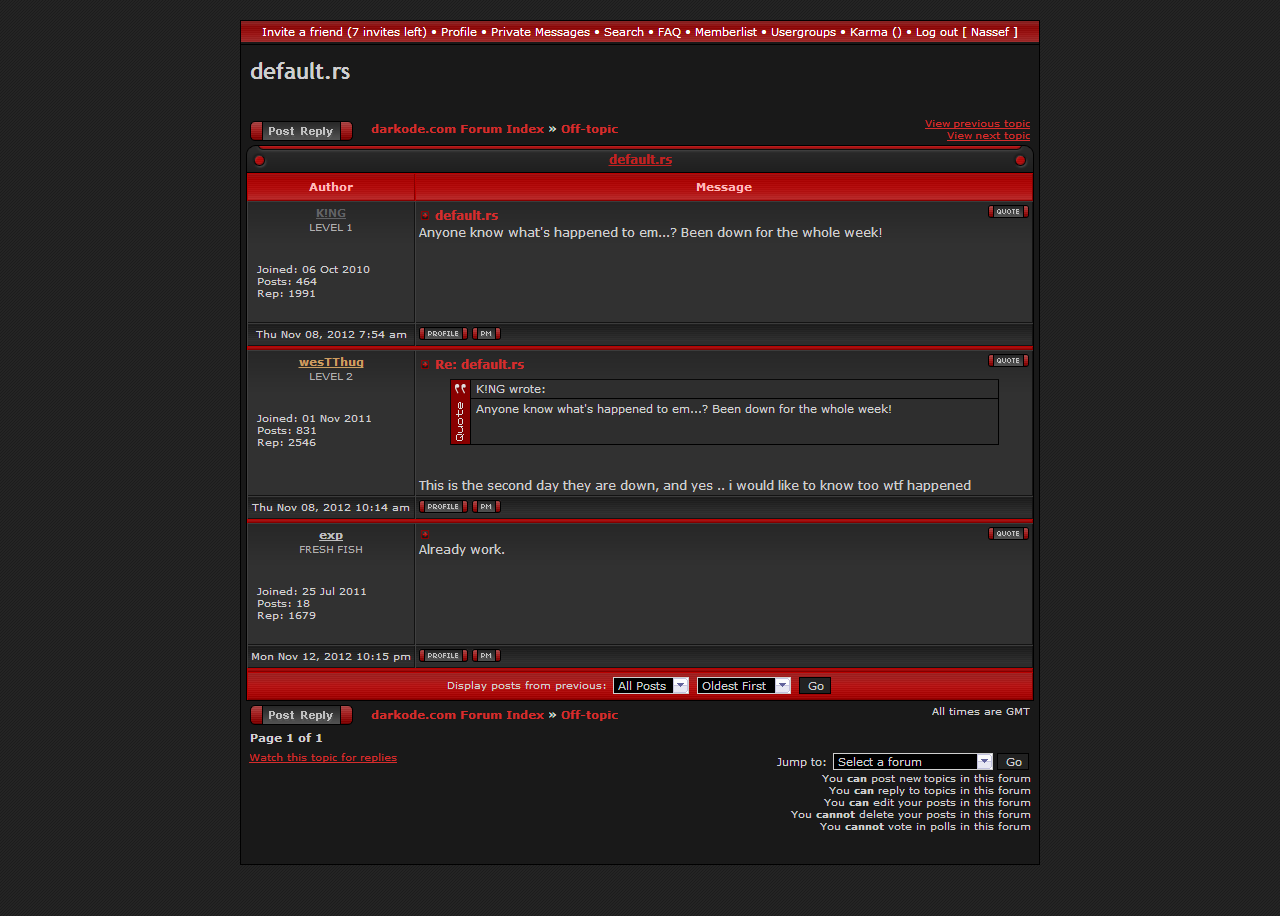Click 'Watch this topic for replies' link
Viewport: 1280px width, 916px height.
point(323,758)
